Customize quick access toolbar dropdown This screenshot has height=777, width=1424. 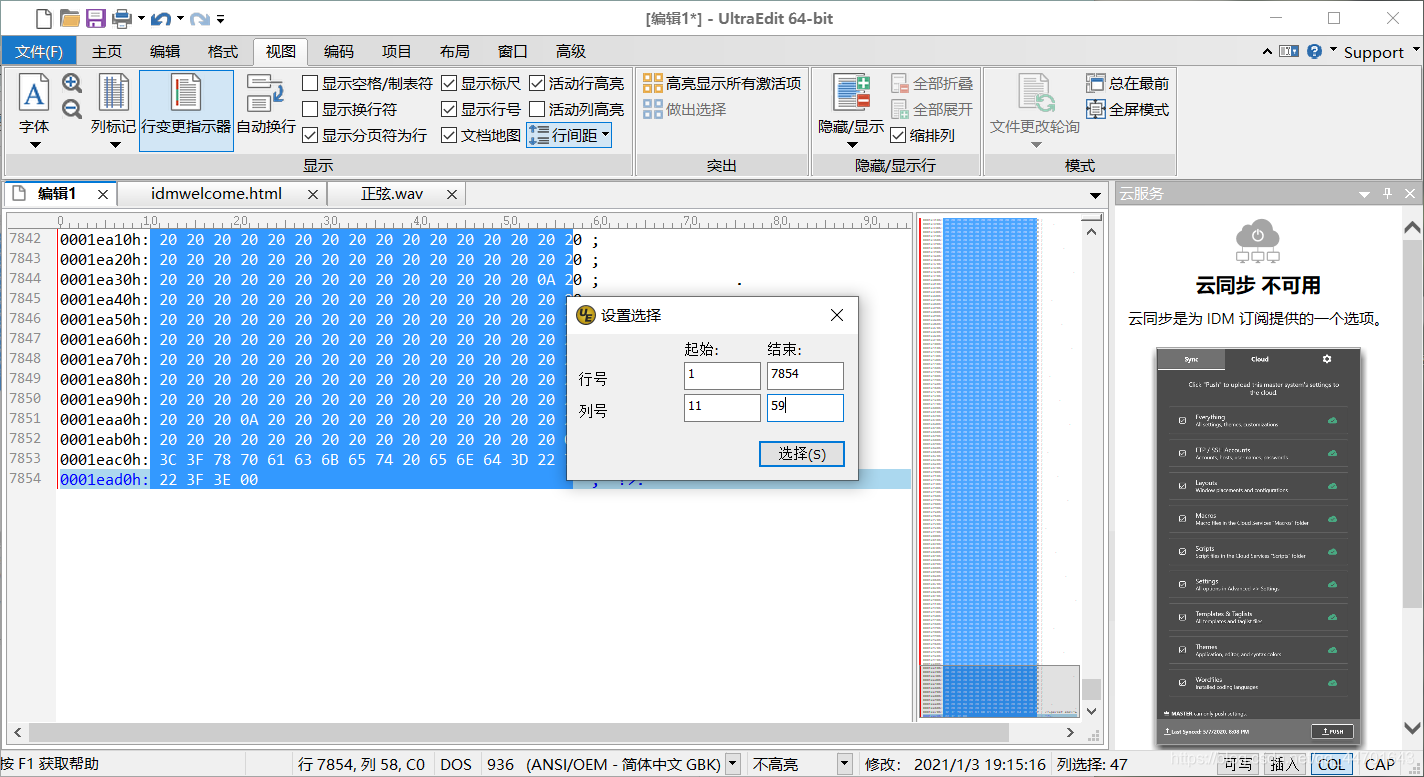[x=220, y=19]
